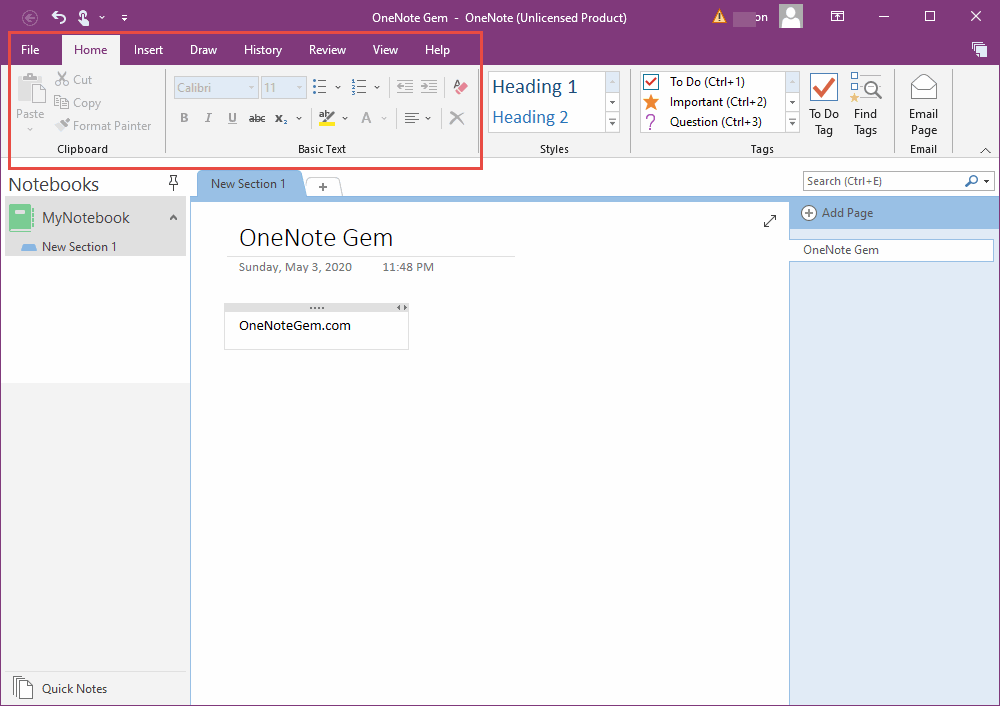1000x706 pixels.
Task: Open Ribbon Display Options
Action: click(x=837, y=17)
